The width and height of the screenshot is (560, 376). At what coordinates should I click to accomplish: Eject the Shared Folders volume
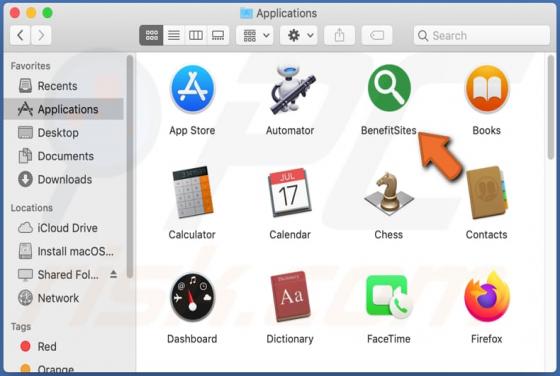[x=114, y=274]
